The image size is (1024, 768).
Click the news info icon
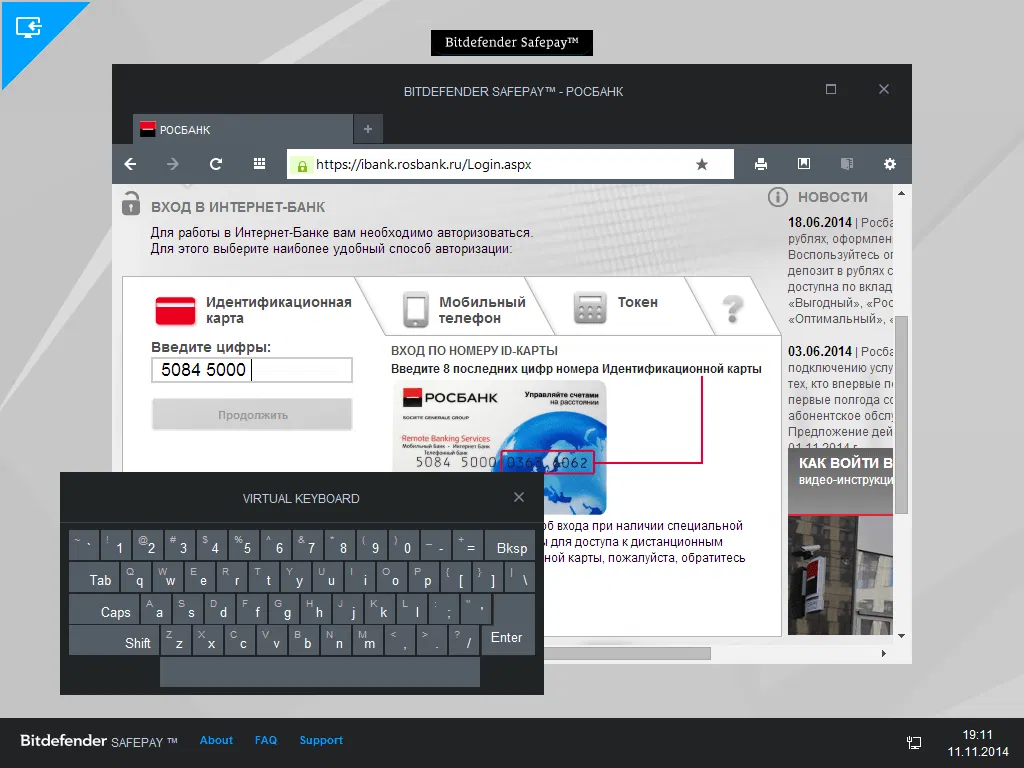(x=778, y=197)
